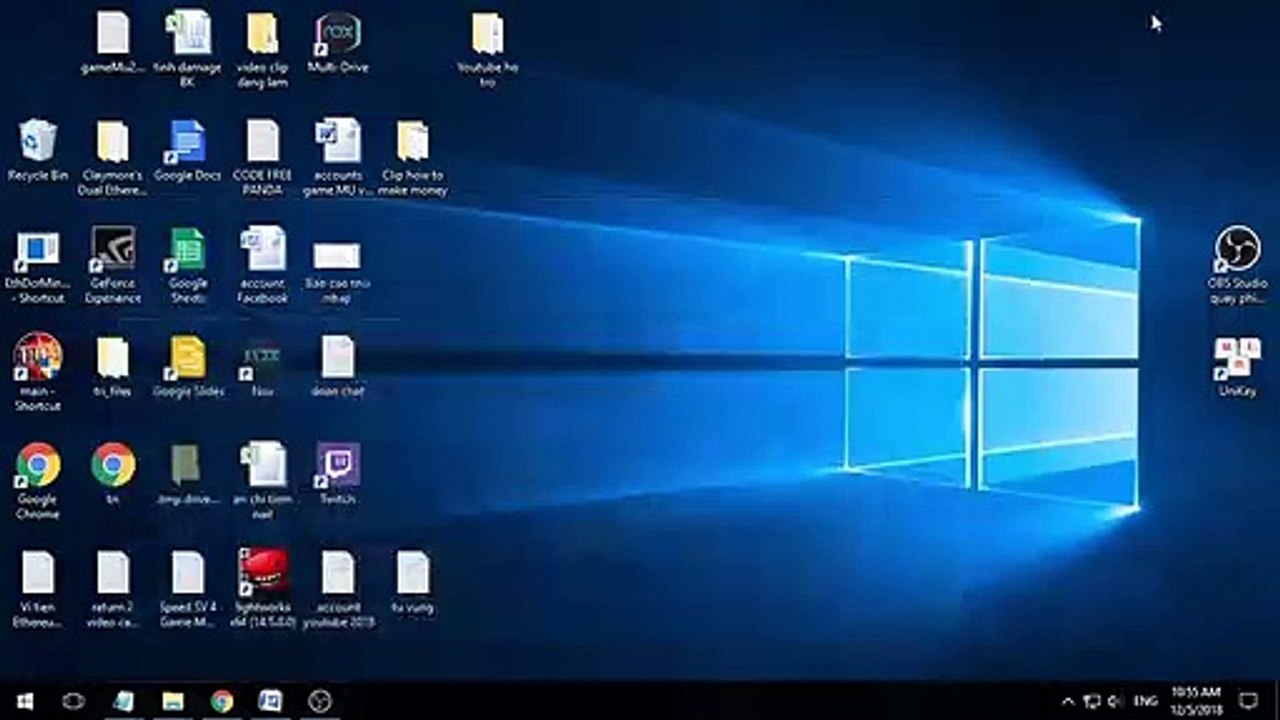This screenshot has width=1280, height=720.
Task: Select the accounts game MU Word document
Action: 338,141
